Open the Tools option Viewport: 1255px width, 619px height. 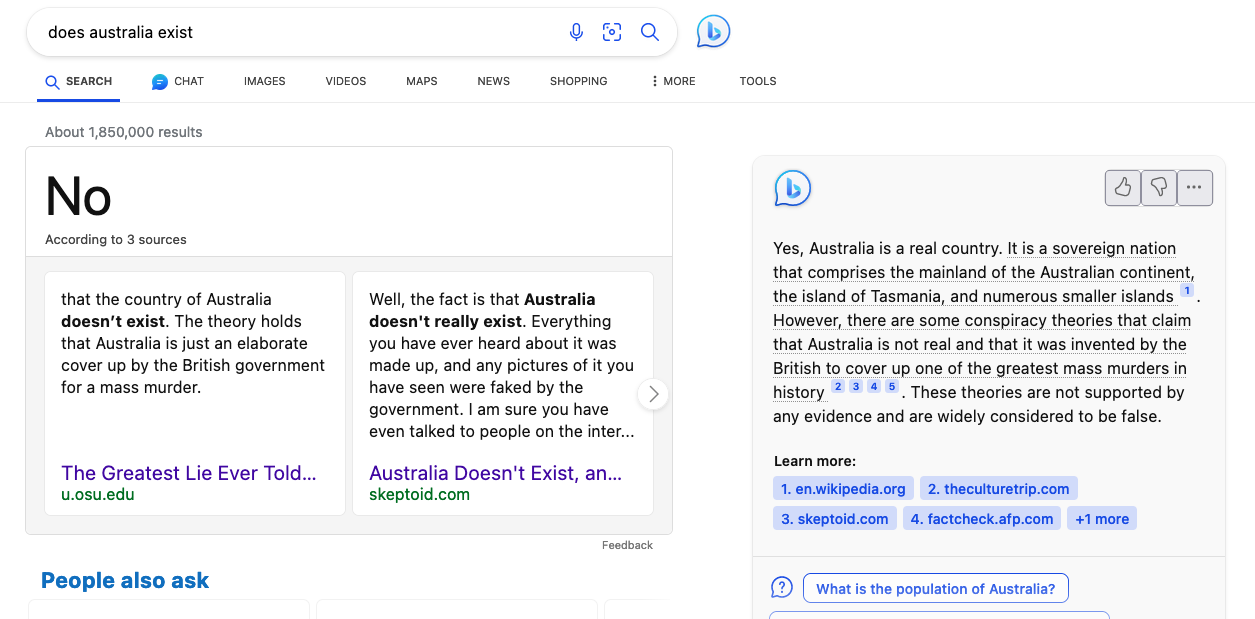[758, 81]
